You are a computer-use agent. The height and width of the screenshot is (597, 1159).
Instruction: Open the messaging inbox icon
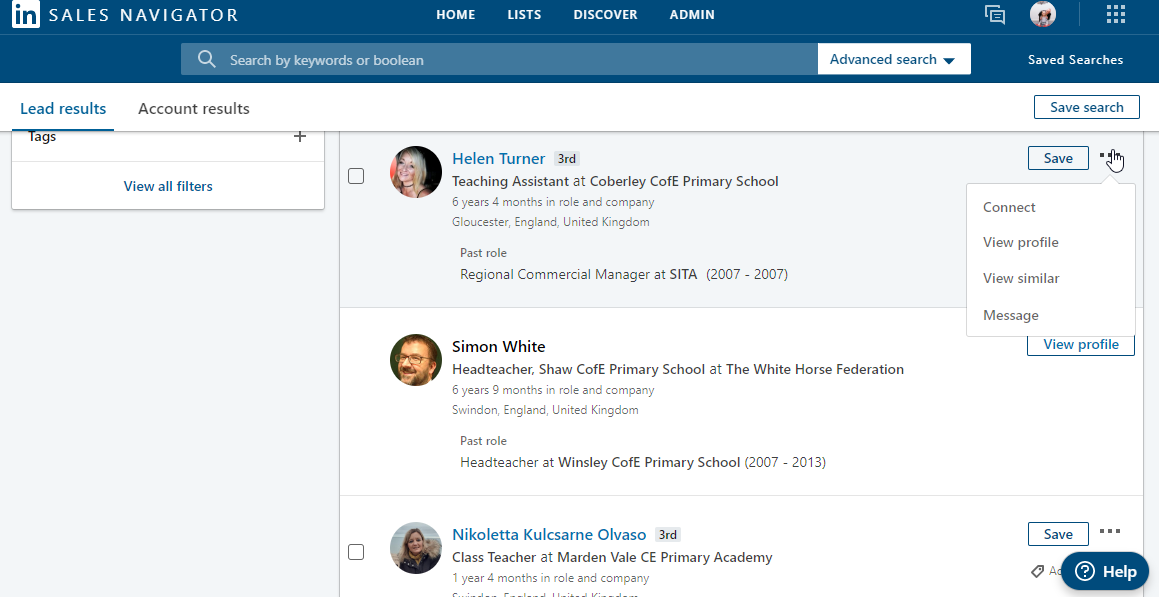[994, 15]
